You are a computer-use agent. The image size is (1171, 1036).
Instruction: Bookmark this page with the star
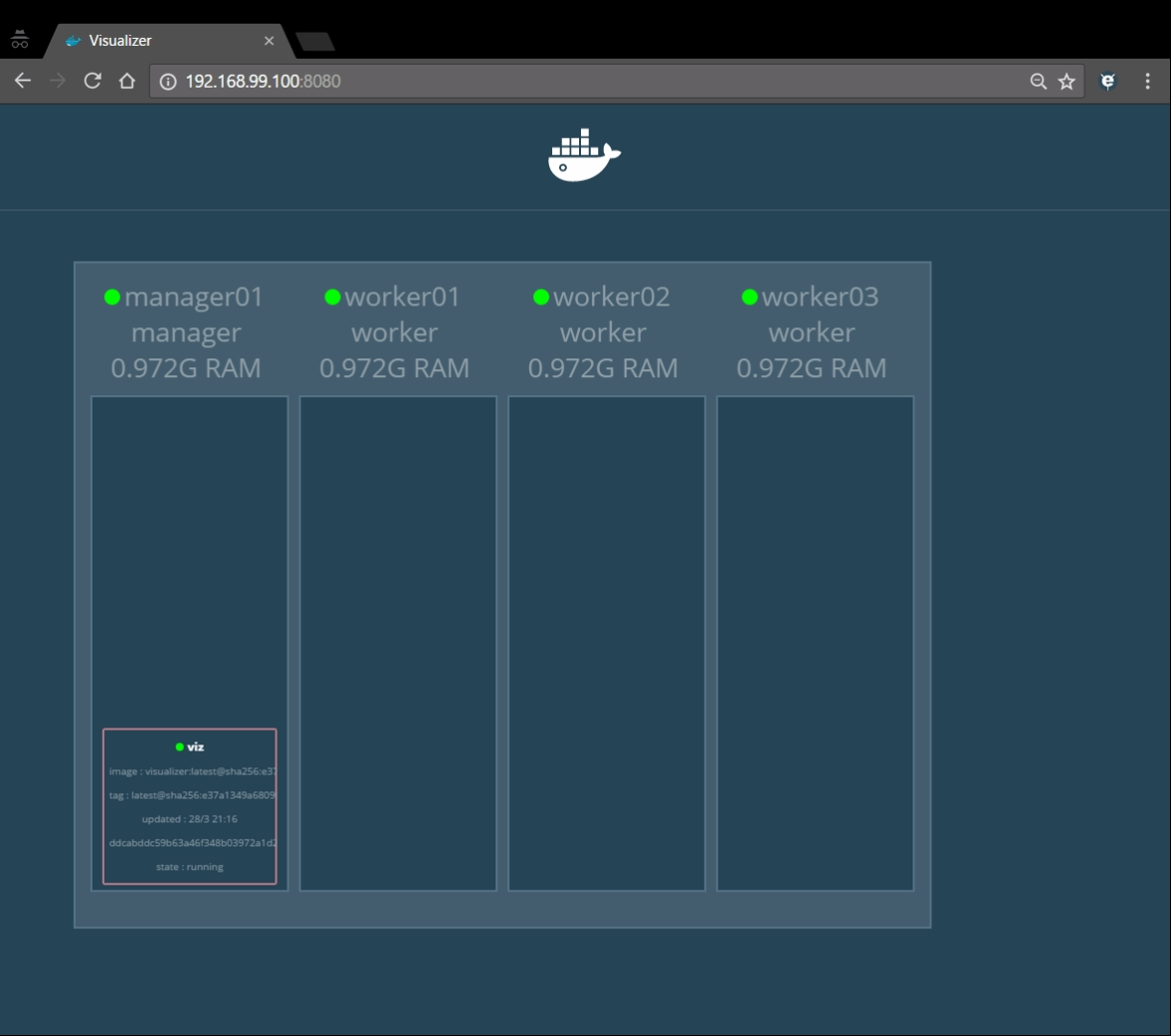point(1067,82)
